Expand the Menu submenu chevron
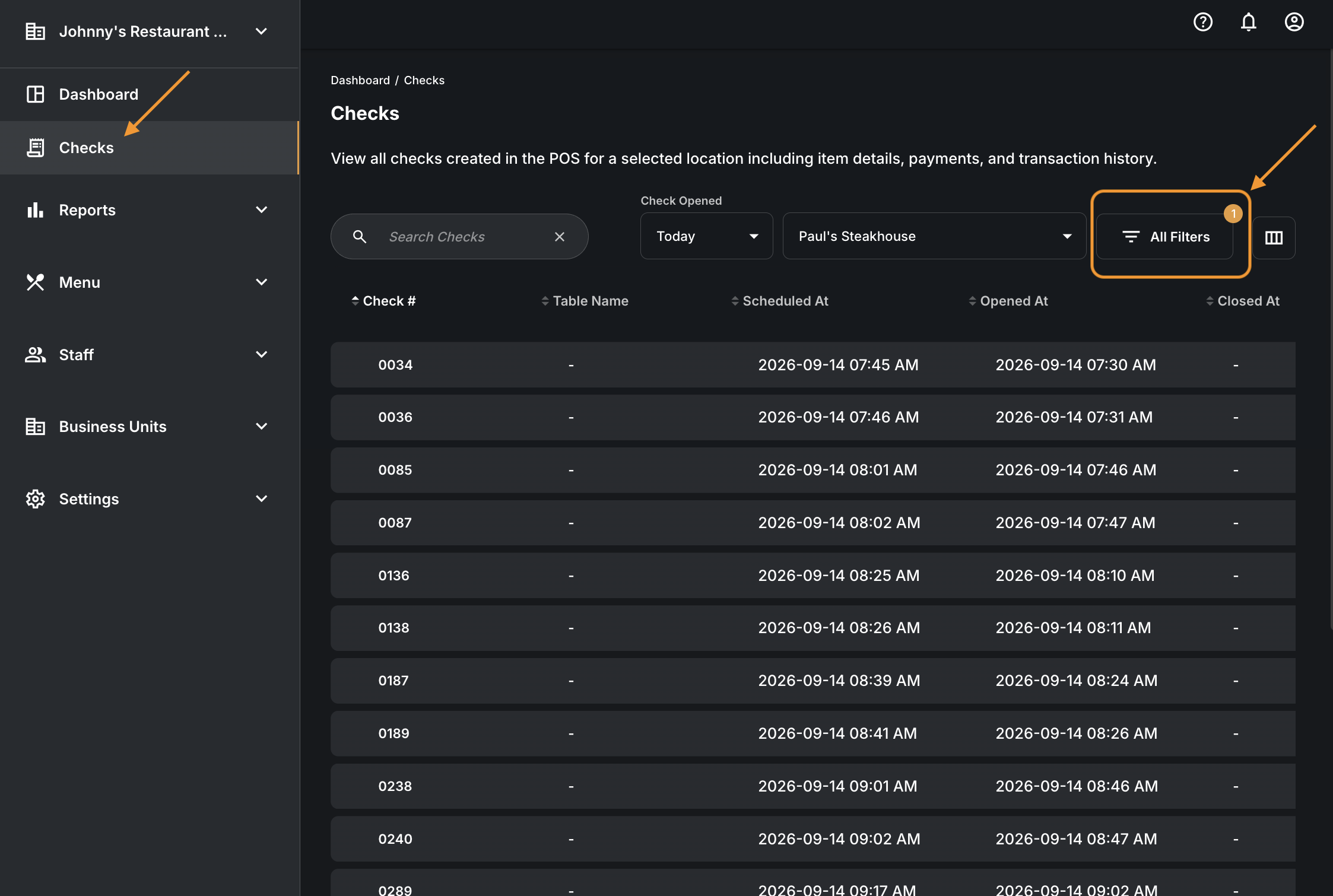1333x896 pixels. click(261, 282)
